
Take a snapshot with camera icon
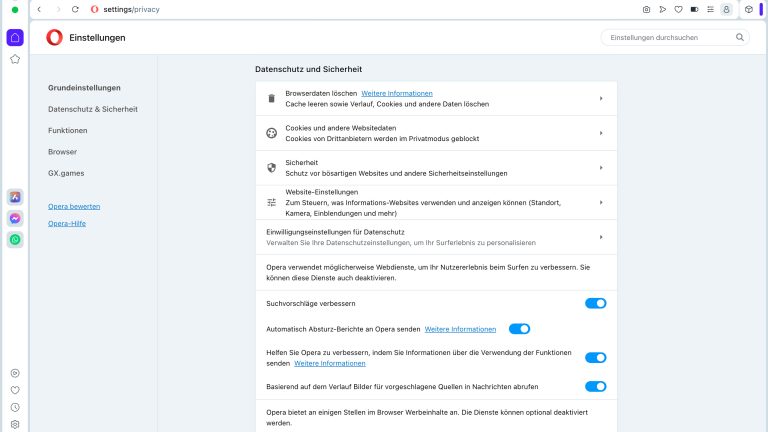[x=647, y=9]
